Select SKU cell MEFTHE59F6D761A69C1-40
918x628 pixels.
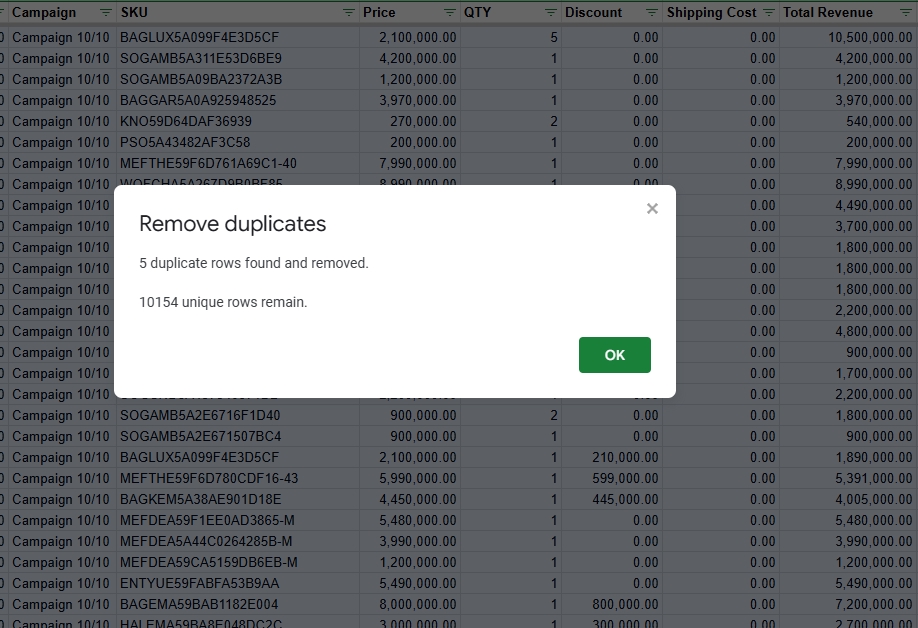pyautogui.click(x=238, y=164)
